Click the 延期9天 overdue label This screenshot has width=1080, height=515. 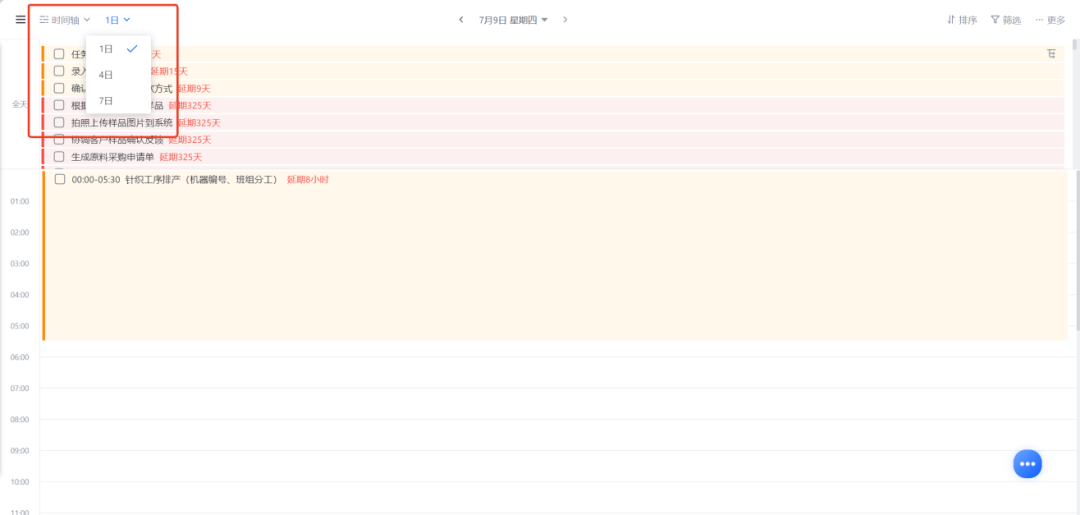194,88
